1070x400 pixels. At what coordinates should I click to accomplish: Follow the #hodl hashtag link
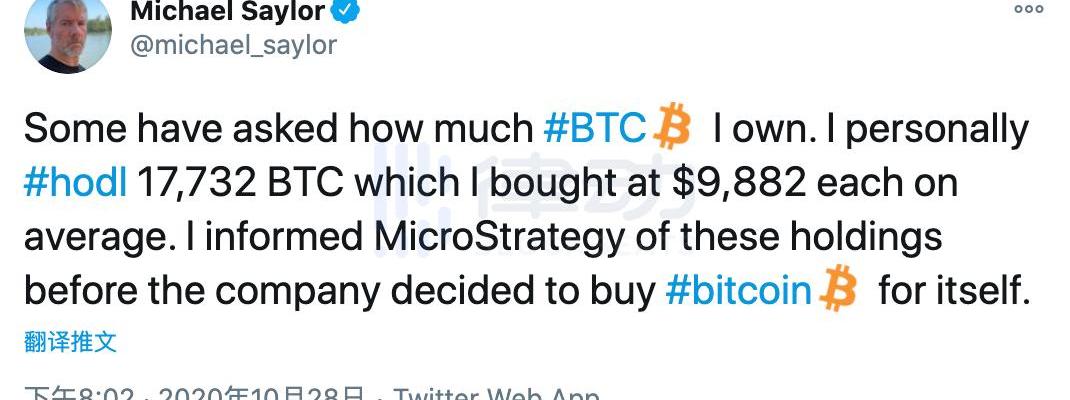point(75,183)
